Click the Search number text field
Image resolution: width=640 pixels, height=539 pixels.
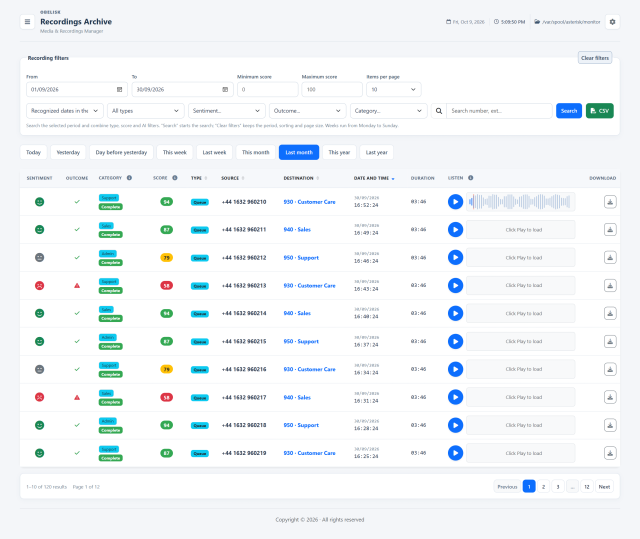click(499, 111)
